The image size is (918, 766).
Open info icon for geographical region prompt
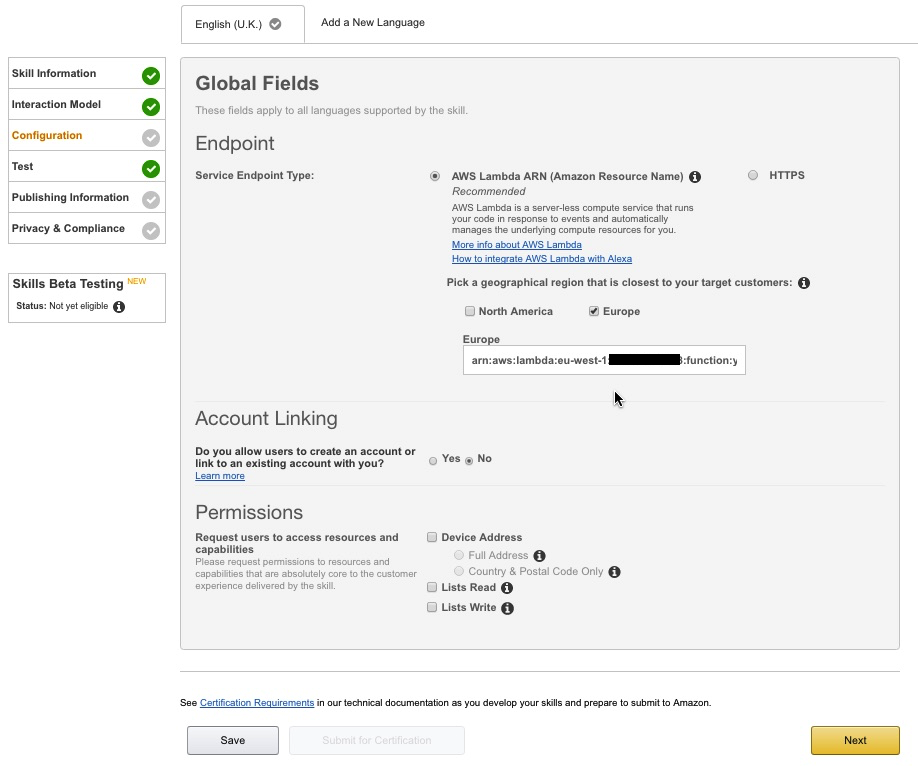tap(804, 283)
